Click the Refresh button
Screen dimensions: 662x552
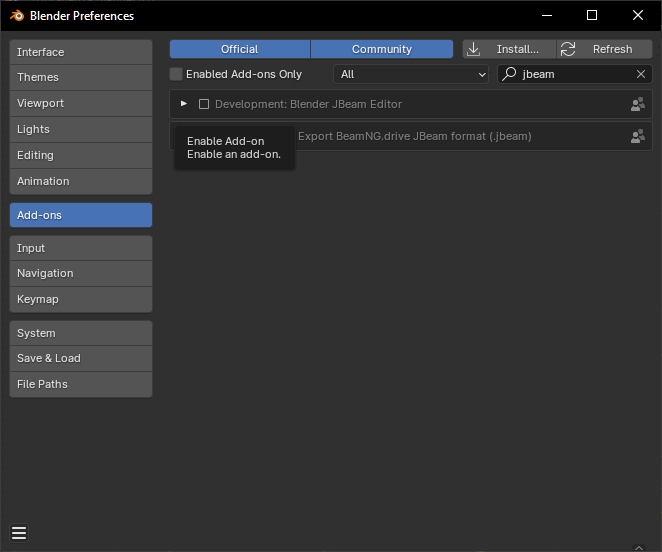tap(604, 49)
